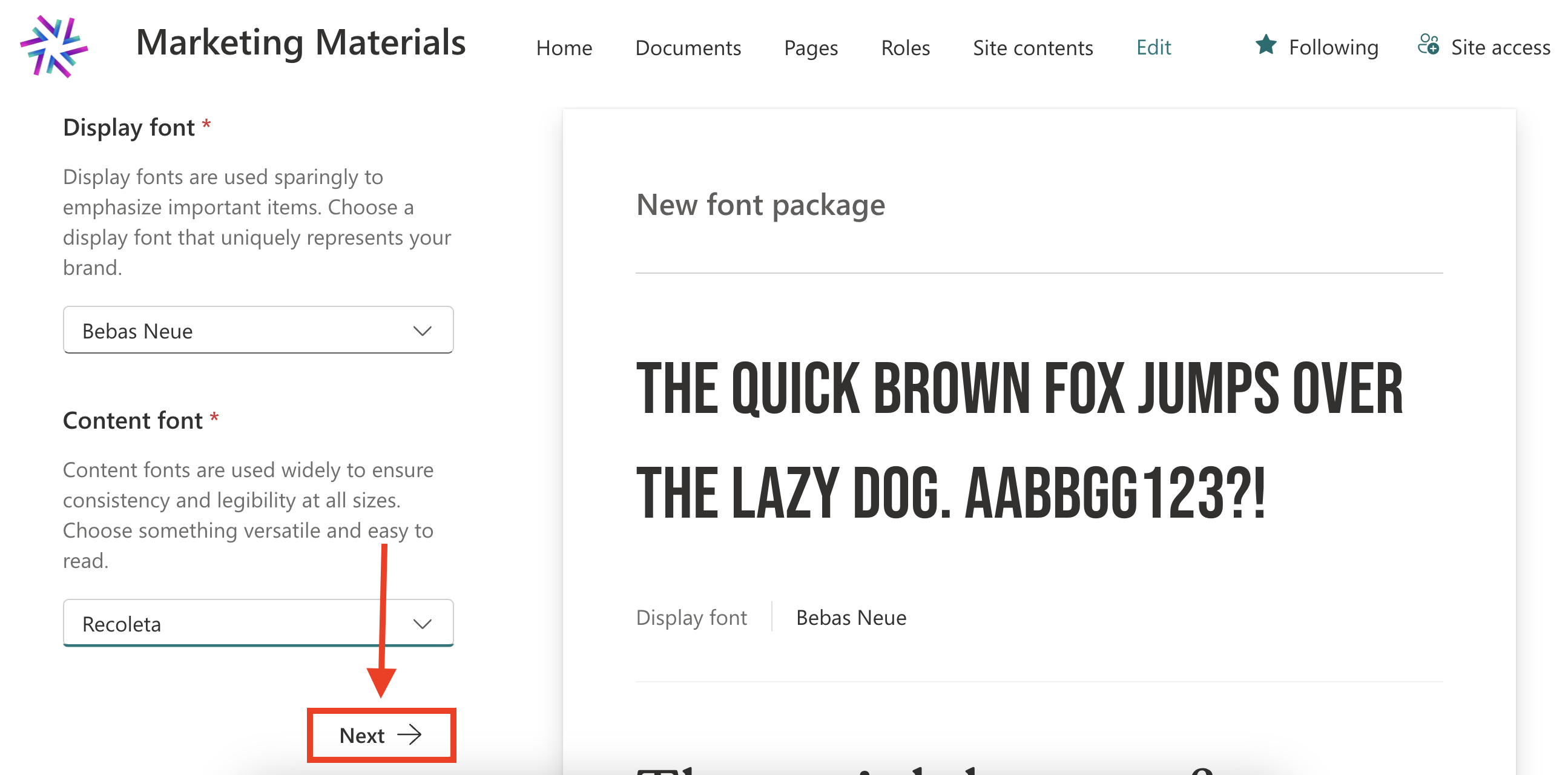The width and height of the screenshot is (1568, 775).
Task: Click the New font package heading
Action: [x=760, y=205]
